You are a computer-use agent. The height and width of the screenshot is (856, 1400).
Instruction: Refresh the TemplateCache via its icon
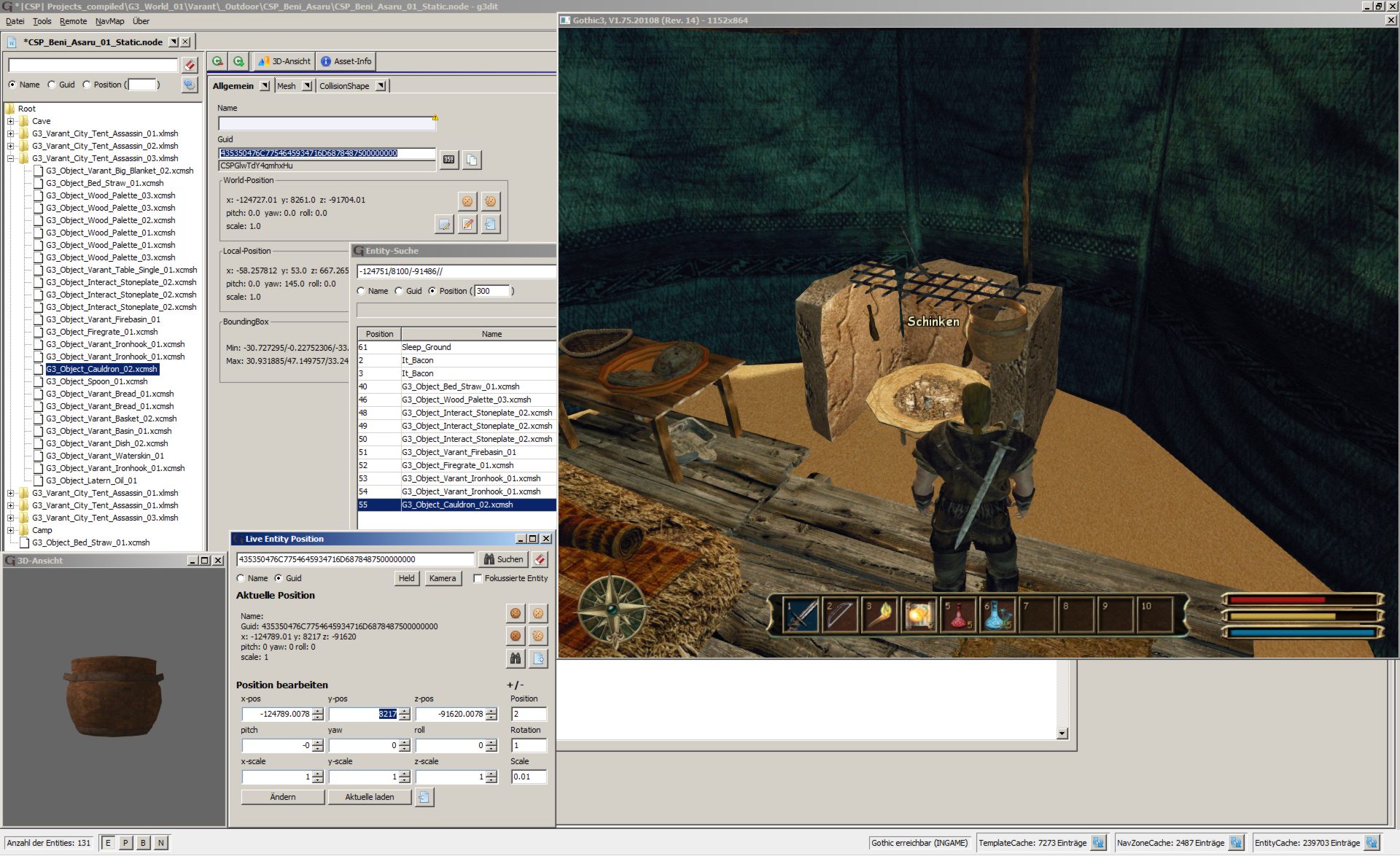point(1098,843)
